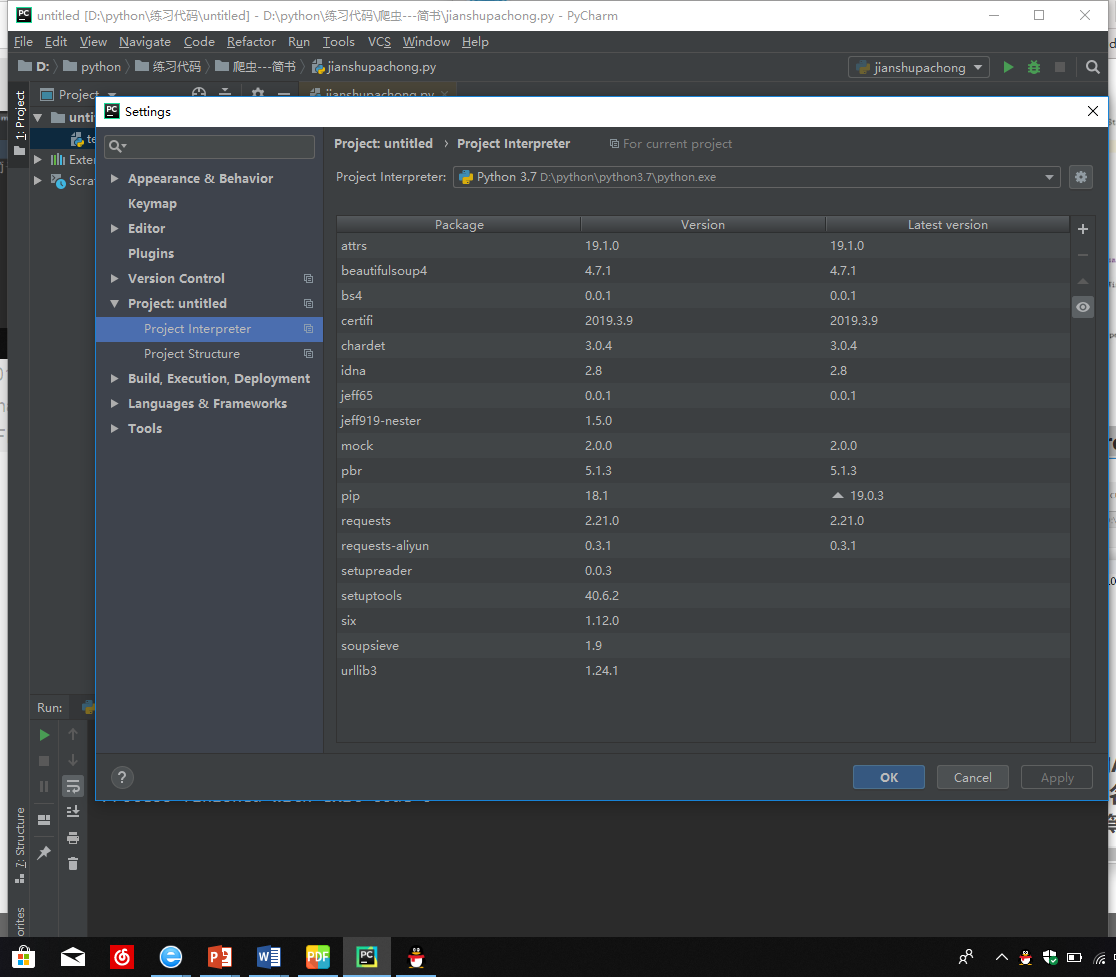Open the Navigate menu
The width and height of the screenshot is (1116, 977).
144,42
